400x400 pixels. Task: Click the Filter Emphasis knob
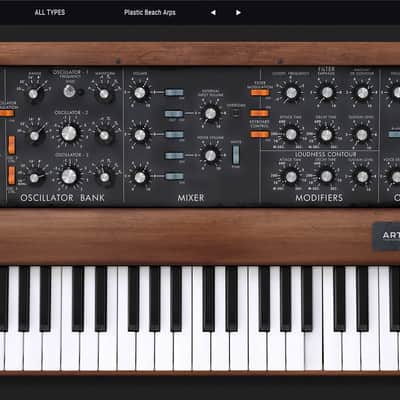coord(327,92)
